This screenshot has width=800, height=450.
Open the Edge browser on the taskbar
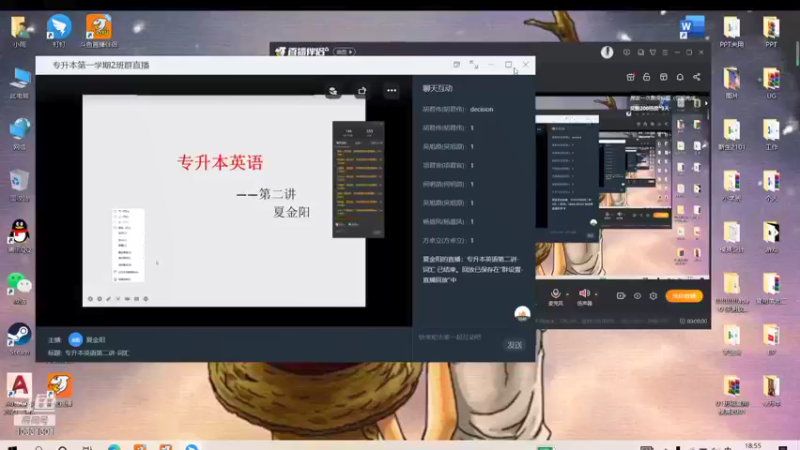(x=114, y=447)
